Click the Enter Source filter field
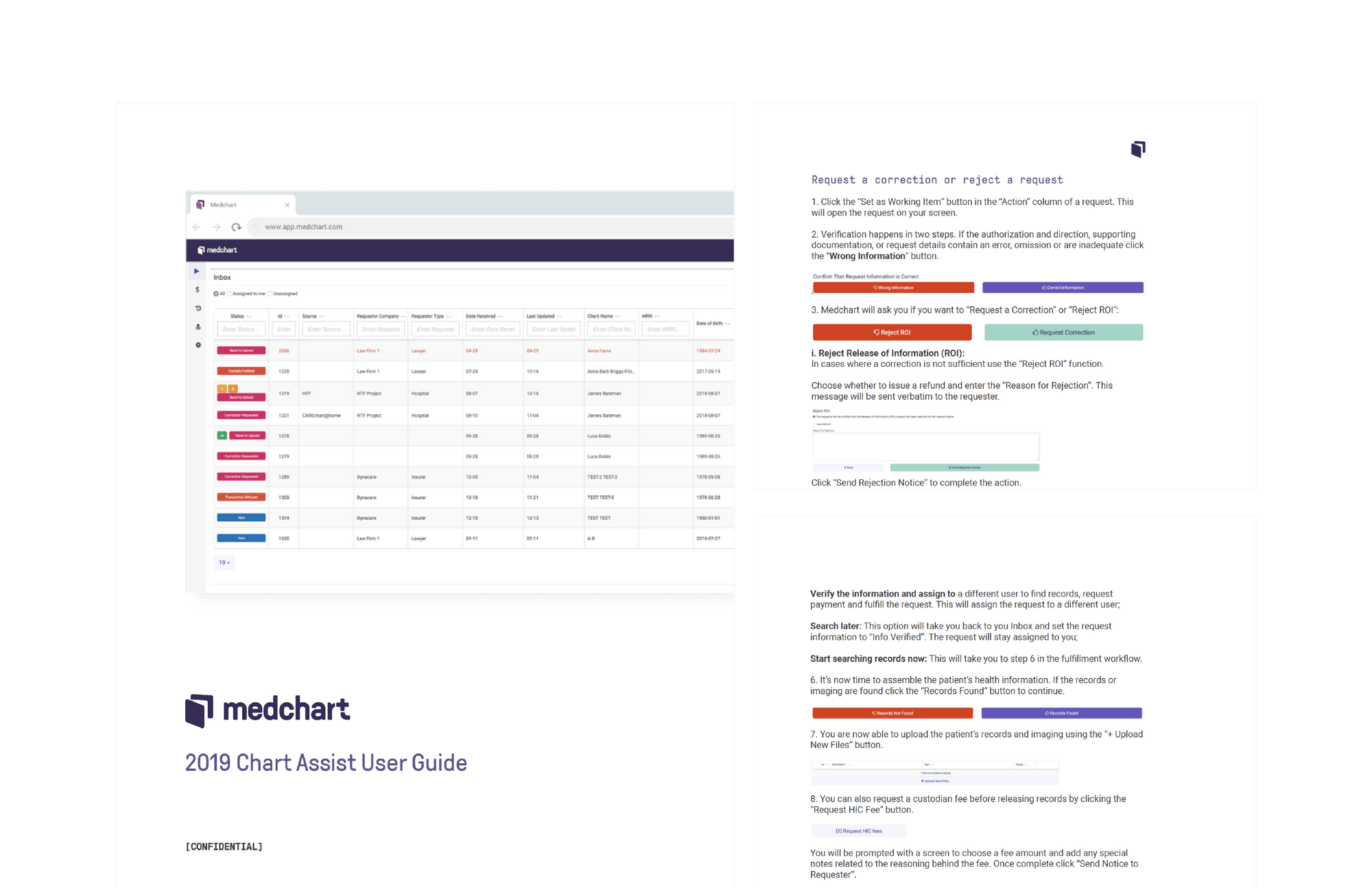The image size is (1372, 888). pos(326,329)
